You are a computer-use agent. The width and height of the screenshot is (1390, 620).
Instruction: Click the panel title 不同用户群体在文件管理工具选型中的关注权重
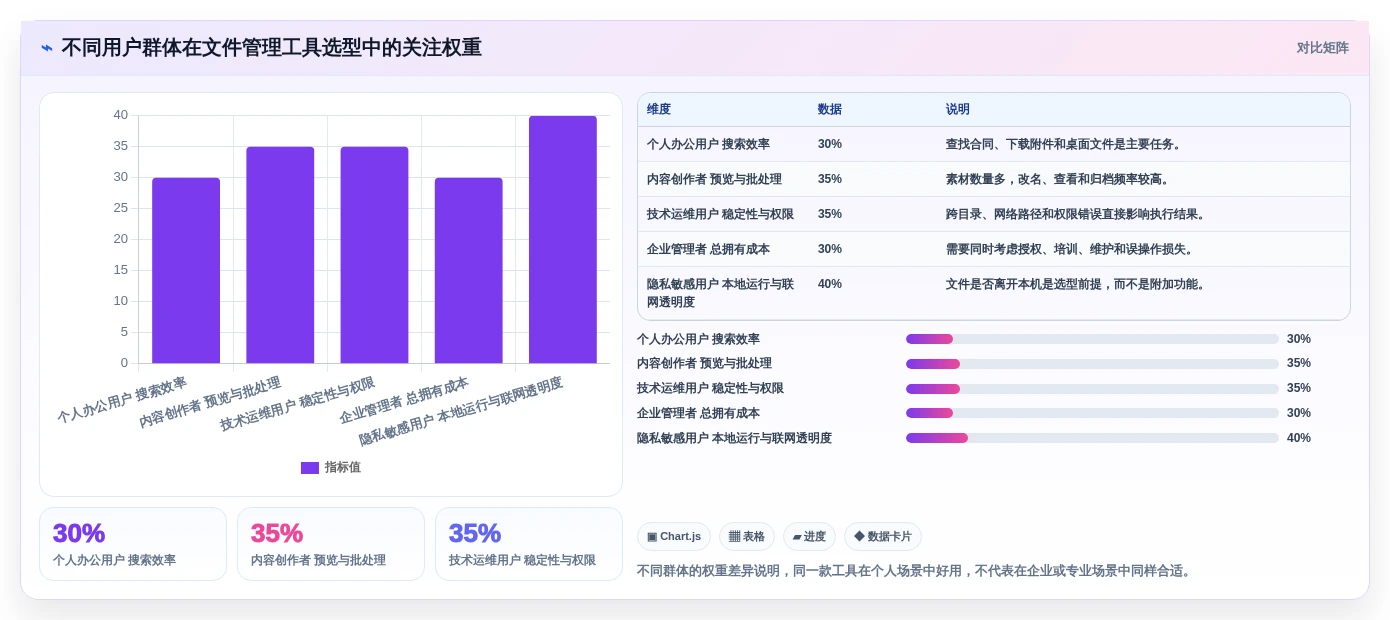tap(271, 47)
